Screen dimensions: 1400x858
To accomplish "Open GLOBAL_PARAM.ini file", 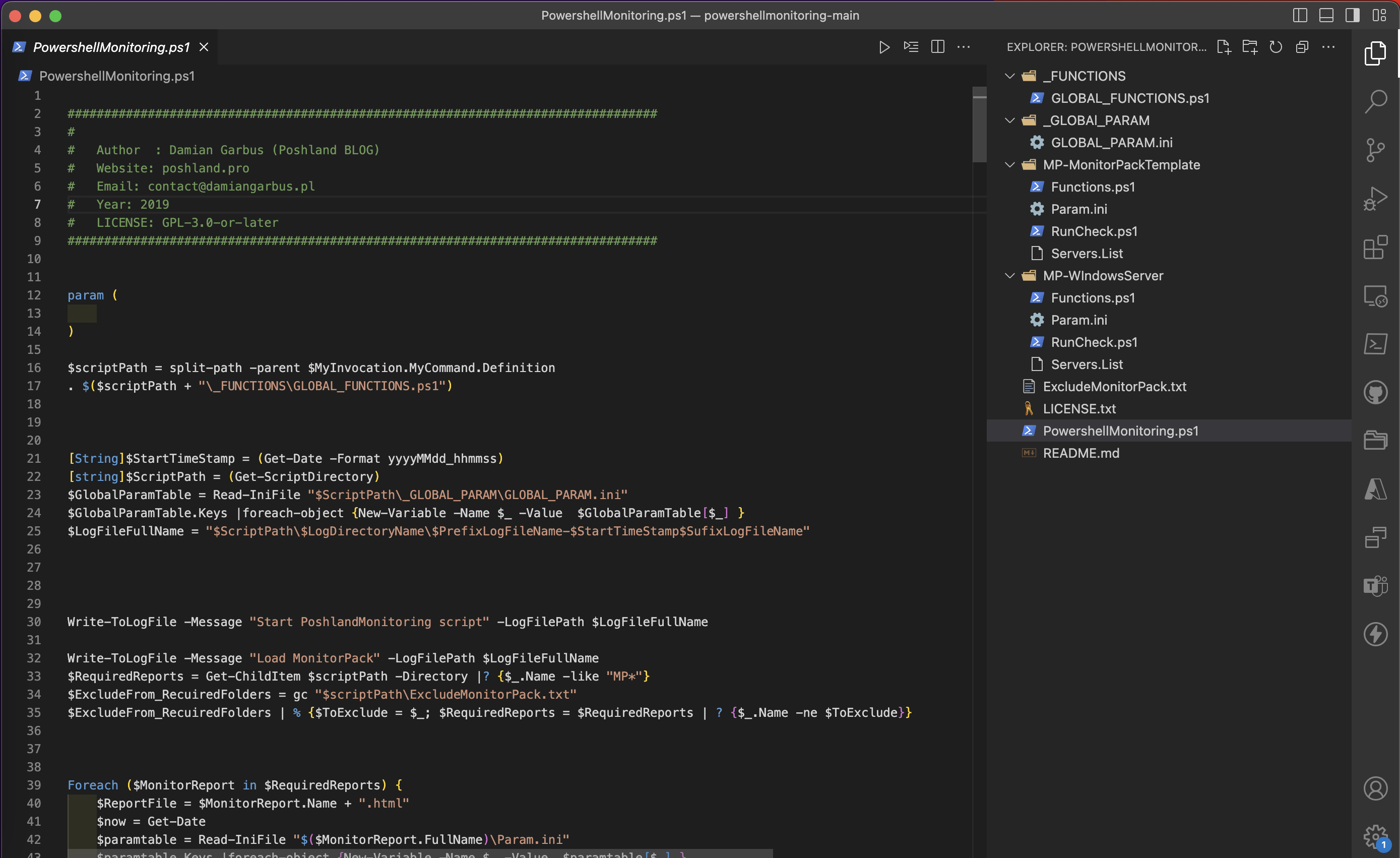I will pos(1111,143).
